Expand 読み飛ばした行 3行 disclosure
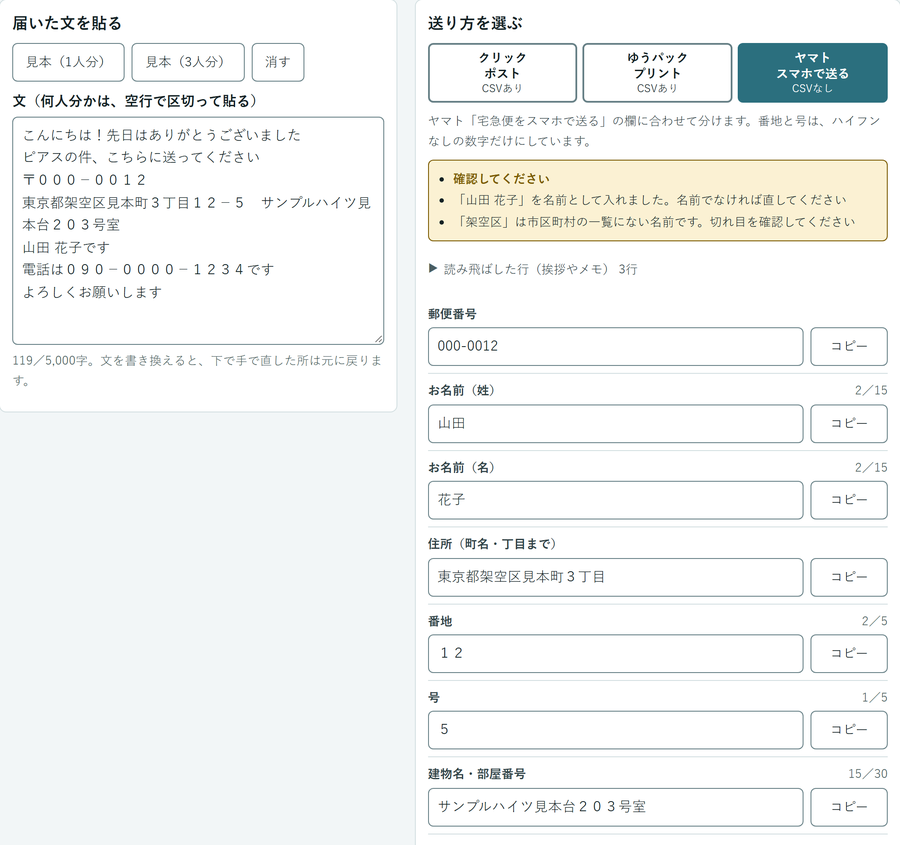The height and width of the screenshot is (845, 900). pos(533,269)
